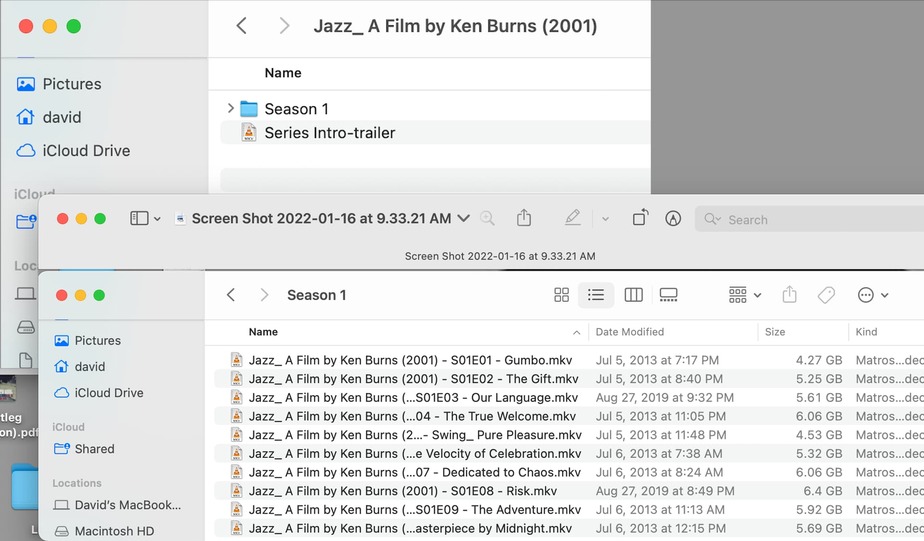Toggle sort direction arrow in Name column
Viewport: 924px width, 541px height.
coord(576,333)
